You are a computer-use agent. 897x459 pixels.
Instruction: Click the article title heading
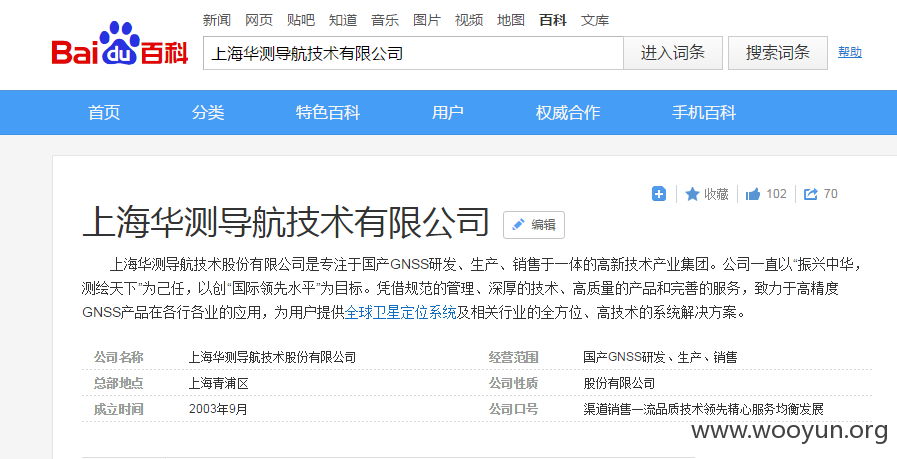[x=286, y=223]
